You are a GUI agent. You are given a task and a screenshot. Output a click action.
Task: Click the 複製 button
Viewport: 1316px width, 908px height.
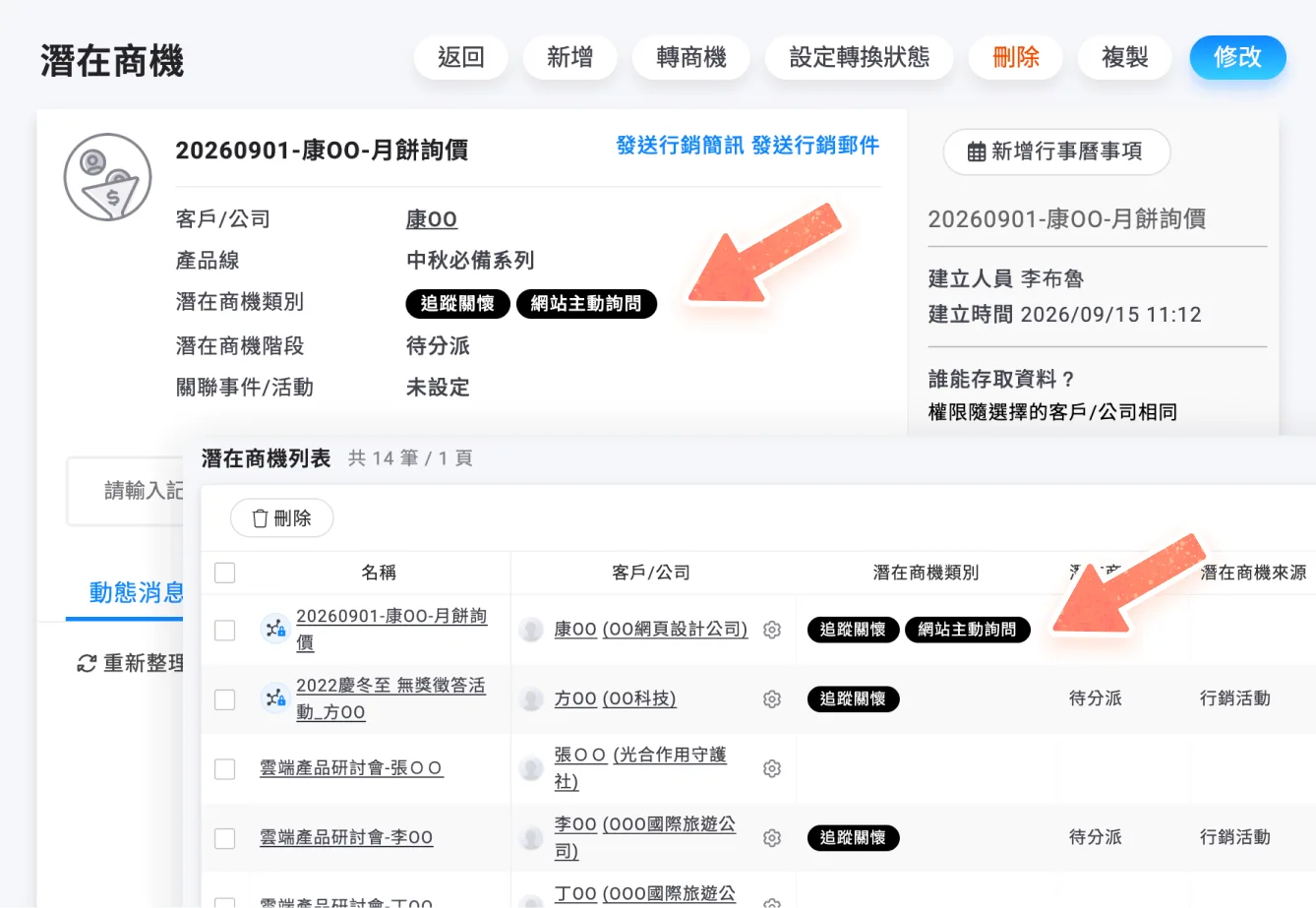point(1125,57)
